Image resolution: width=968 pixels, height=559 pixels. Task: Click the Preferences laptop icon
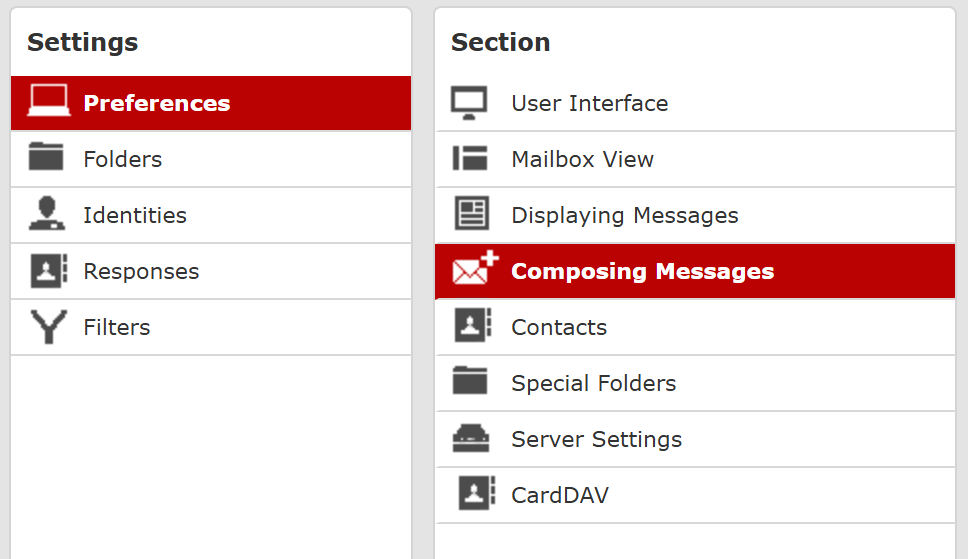click(x=49, y=101)
